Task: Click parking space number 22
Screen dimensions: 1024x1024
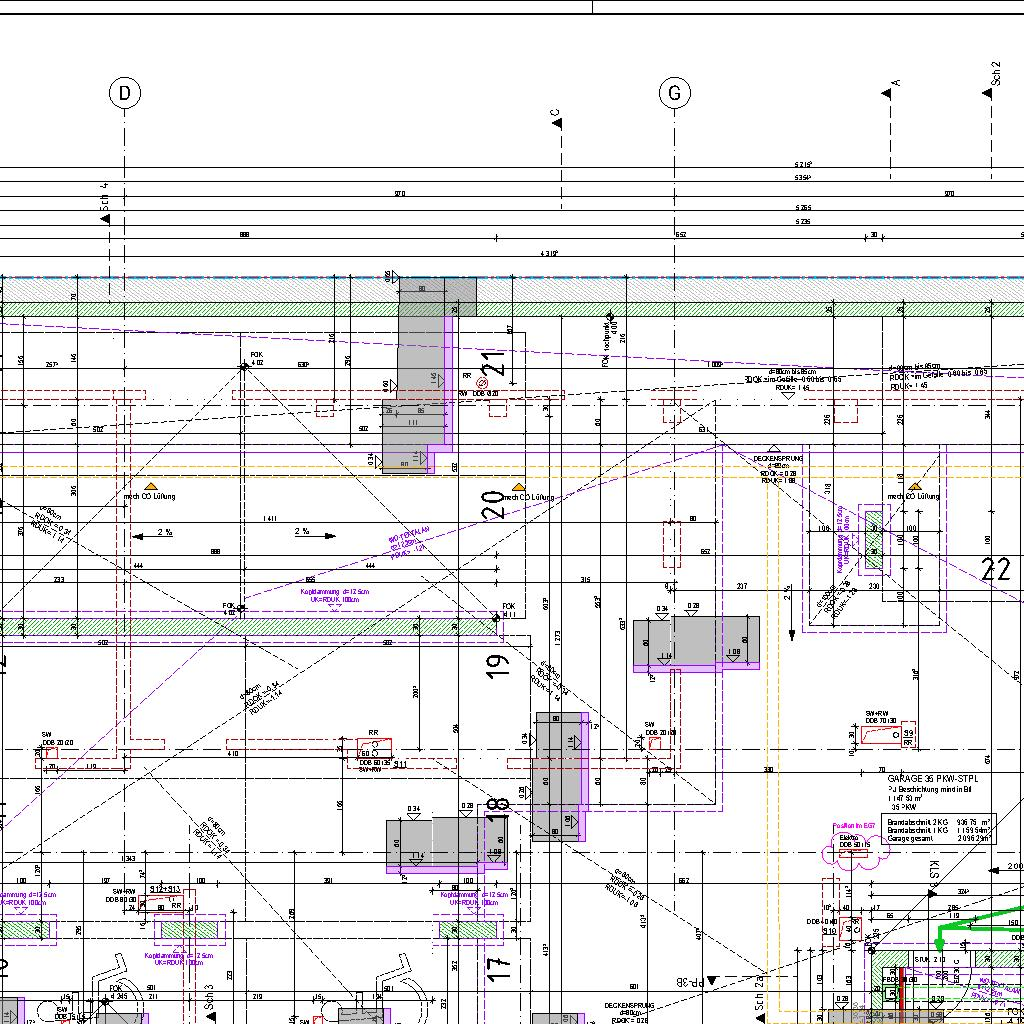Action: pyautogui.click(x=997, y=569)
